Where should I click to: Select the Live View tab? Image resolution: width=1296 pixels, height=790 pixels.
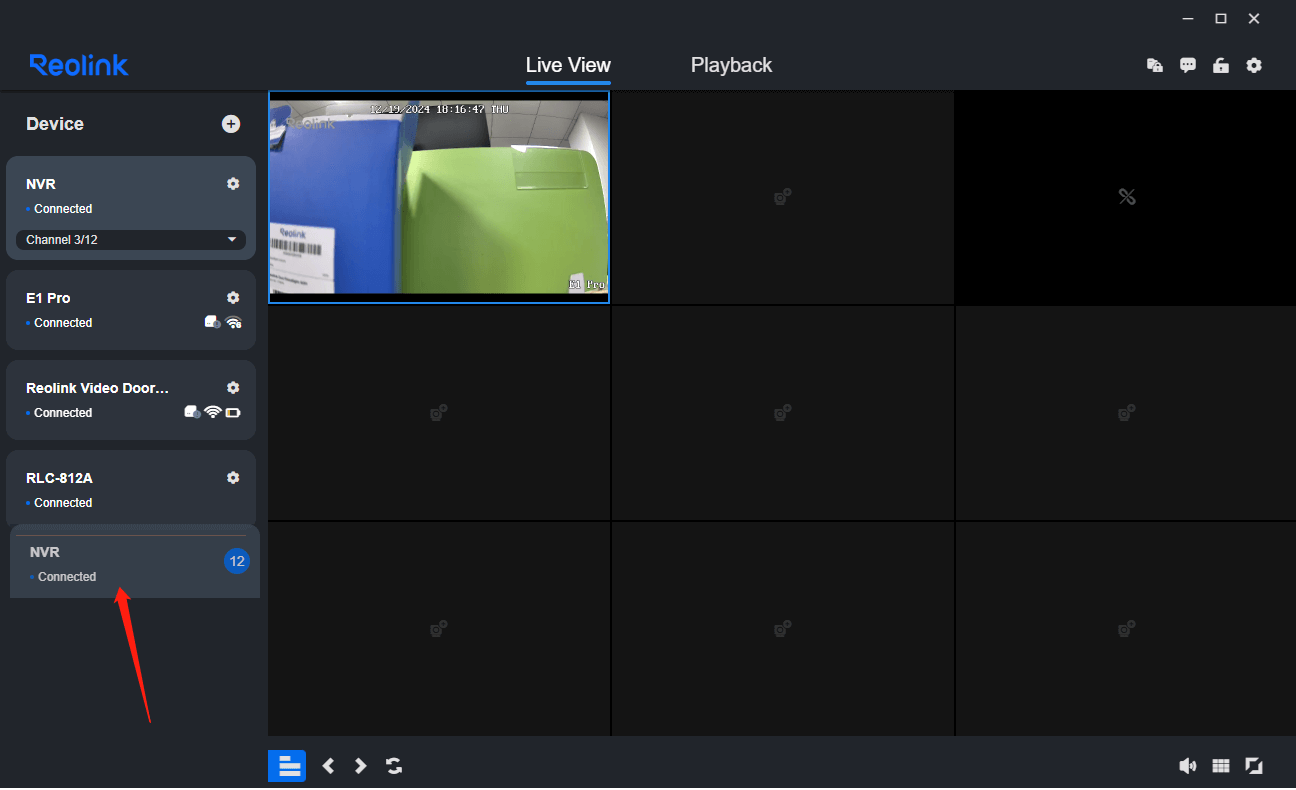[x=568, y=65]
